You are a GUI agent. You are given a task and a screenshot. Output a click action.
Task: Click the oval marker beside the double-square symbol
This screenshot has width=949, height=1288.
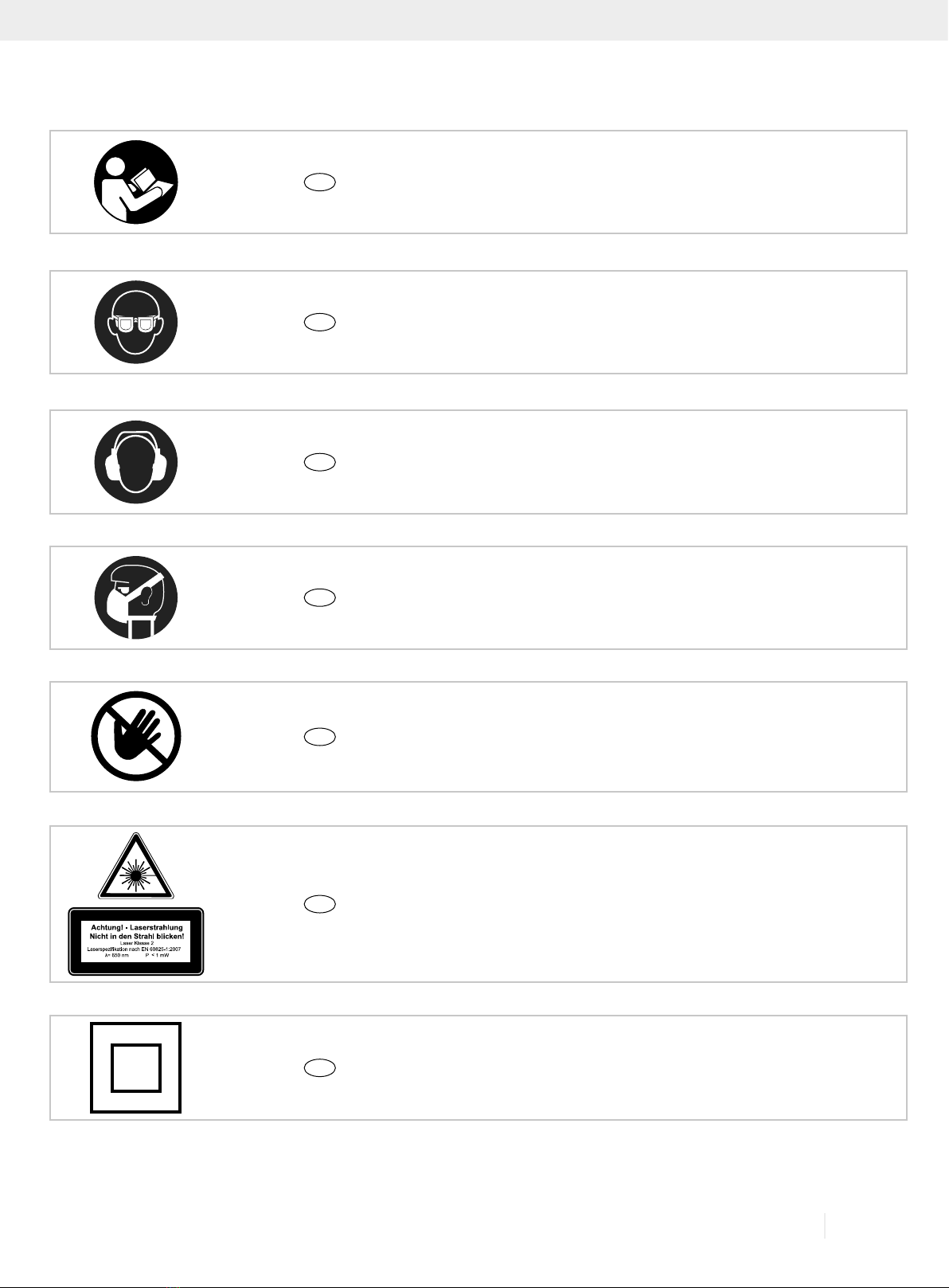click(319, 1068)
